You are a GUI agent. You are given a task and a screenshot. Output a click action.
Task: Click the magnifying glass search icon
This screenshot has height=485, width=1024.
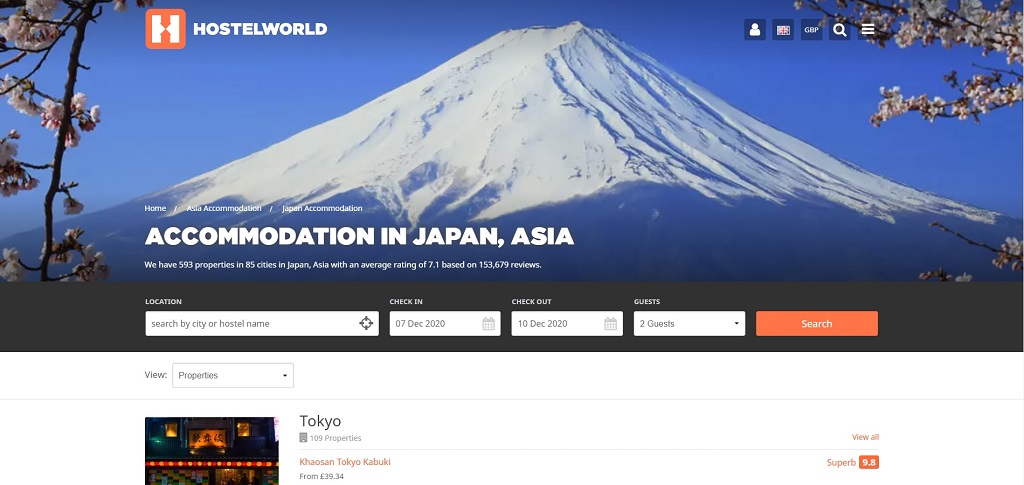(x=840, y=30)
